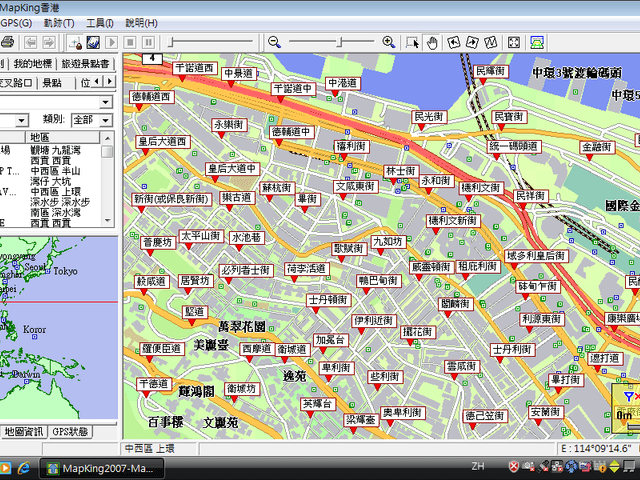
Task: Open the small dropdown left of 類別
Action: coord(22,120)
